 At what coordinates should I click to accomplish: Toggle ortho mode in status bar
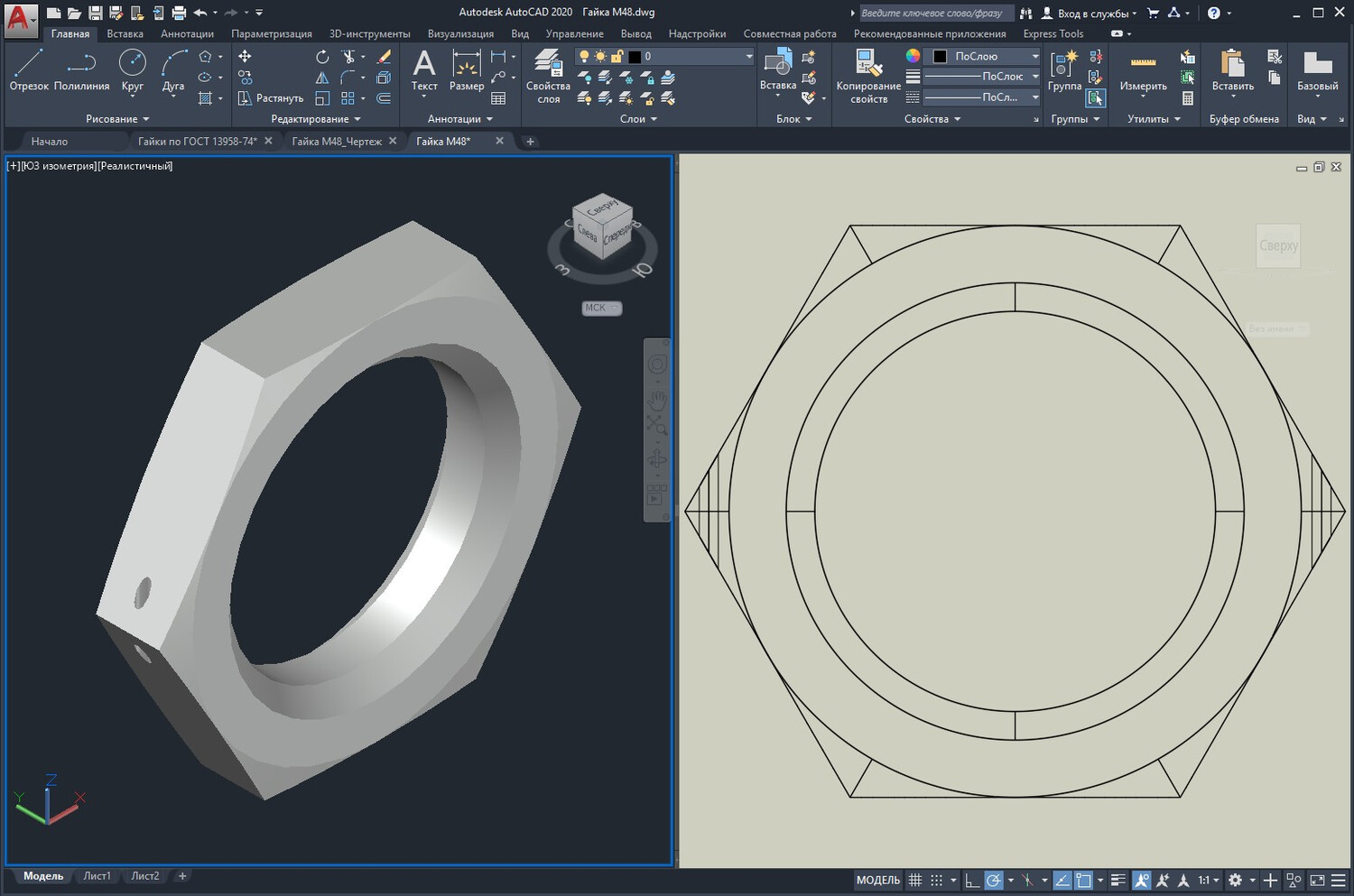[971, 881]
